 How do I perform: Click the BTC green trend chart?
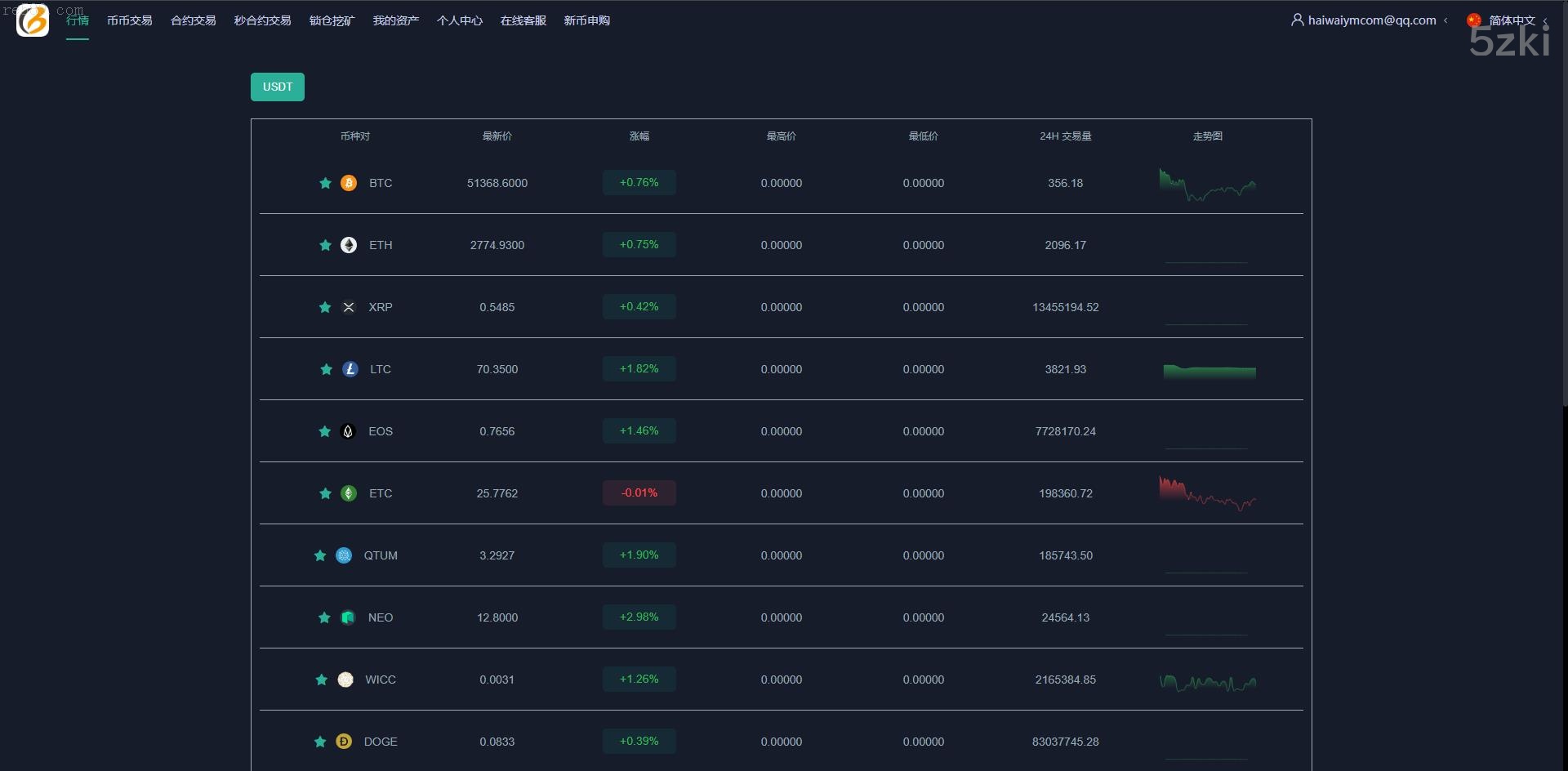point(1207,185)
